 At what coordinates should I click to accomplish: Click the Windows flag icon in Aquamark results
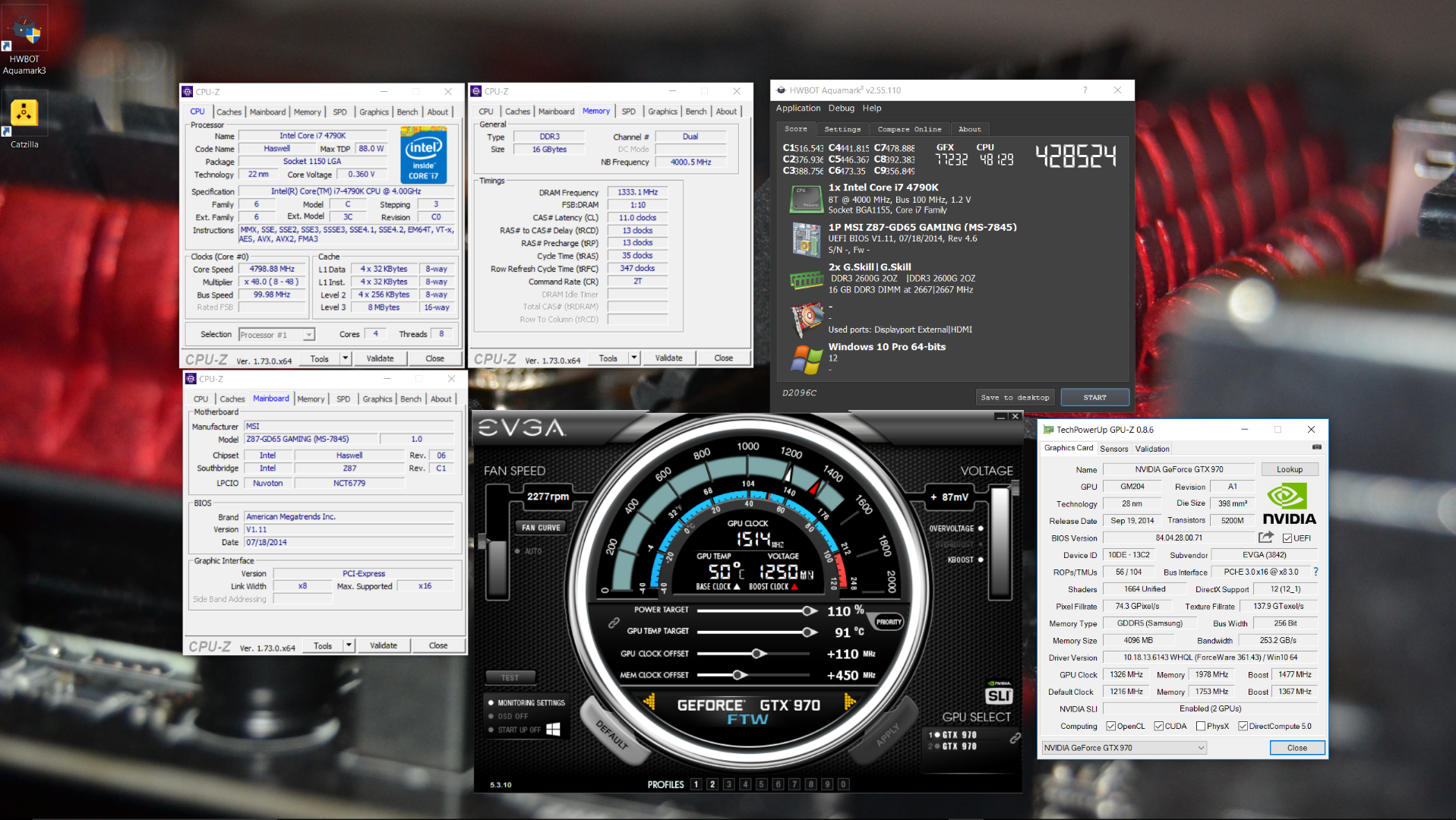tap(806, 359)
